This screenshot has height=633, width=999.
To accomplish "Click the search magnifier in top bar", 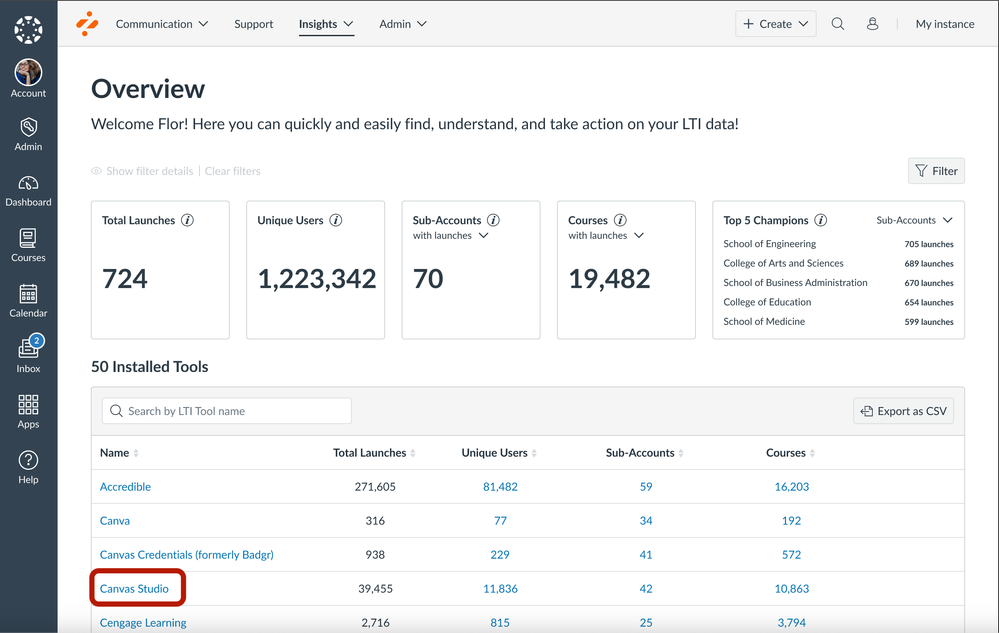I will [838, 24].
